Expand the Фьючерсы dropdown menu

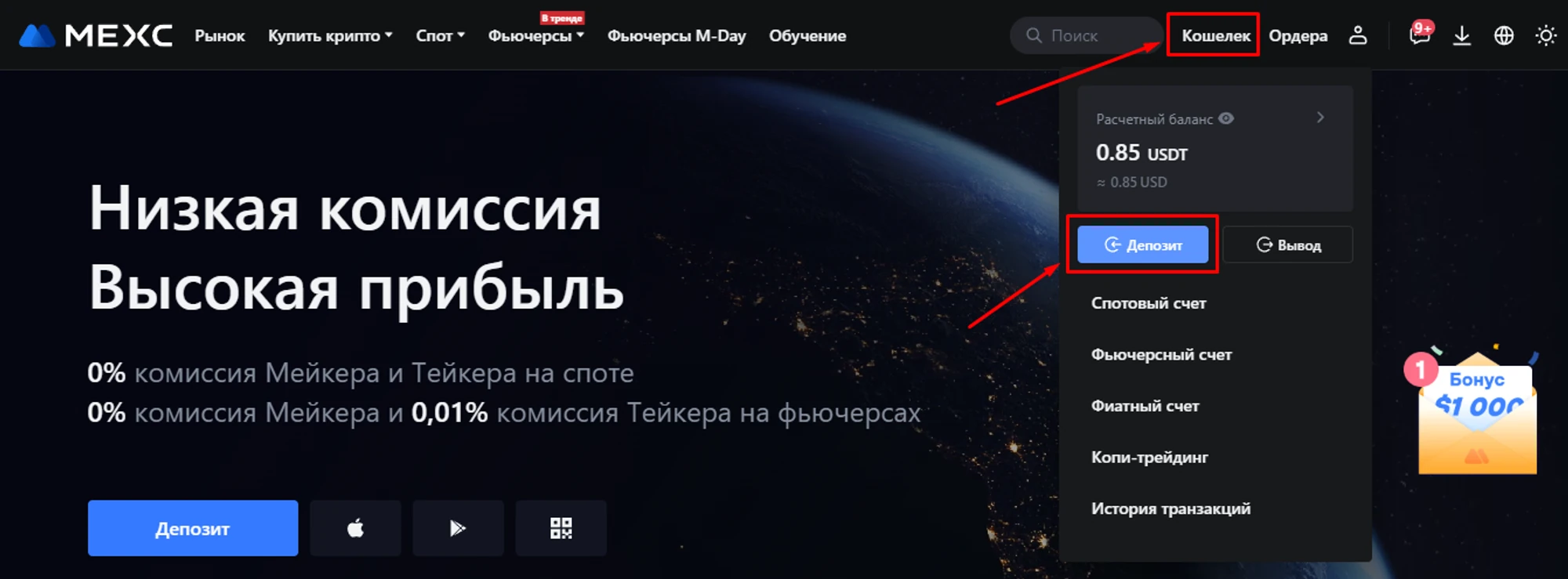pos(535,35)
